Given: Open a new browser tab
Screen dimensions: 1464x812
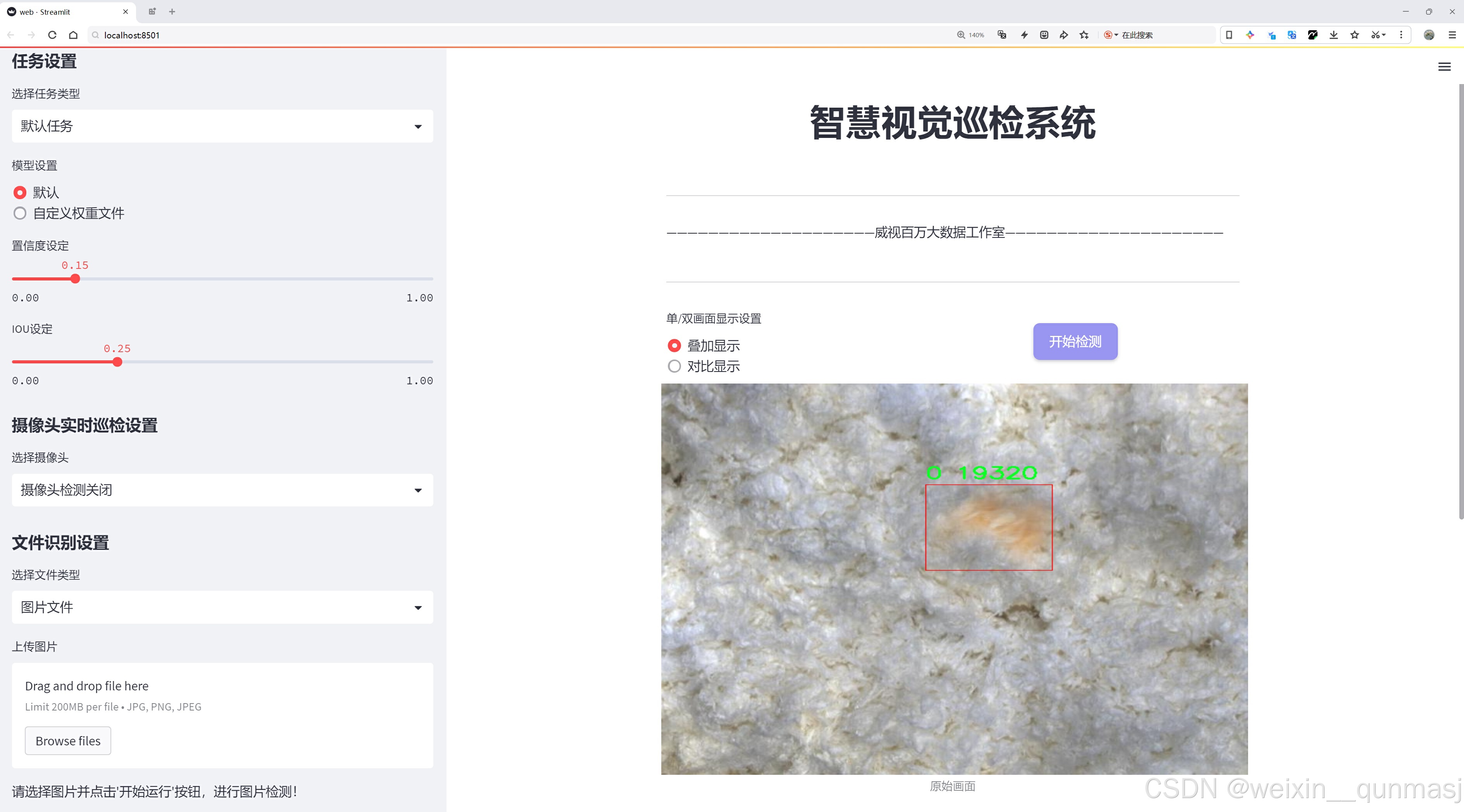Looking at the screenshot, I should [172, 11].
